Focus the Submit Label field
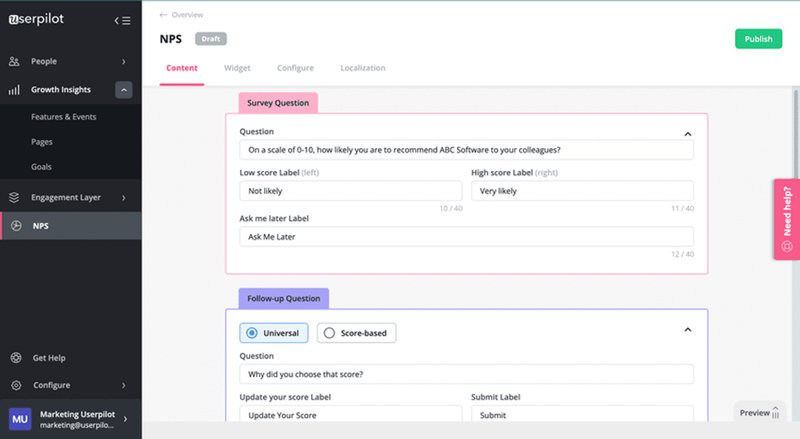Image resolution: width=800 pixels, height=439 pixels. point(582,414)
